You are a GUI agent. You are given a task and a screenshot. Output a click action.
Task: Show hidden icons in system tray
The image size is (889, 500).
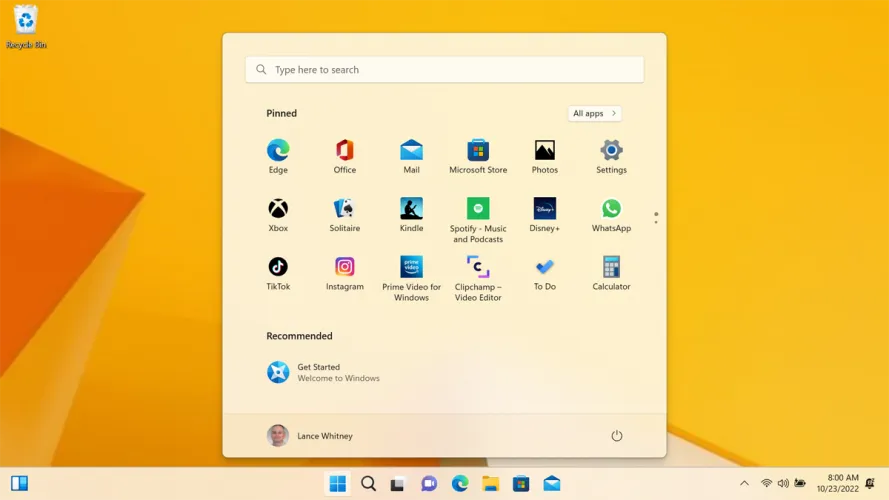[x=744, y=484]
